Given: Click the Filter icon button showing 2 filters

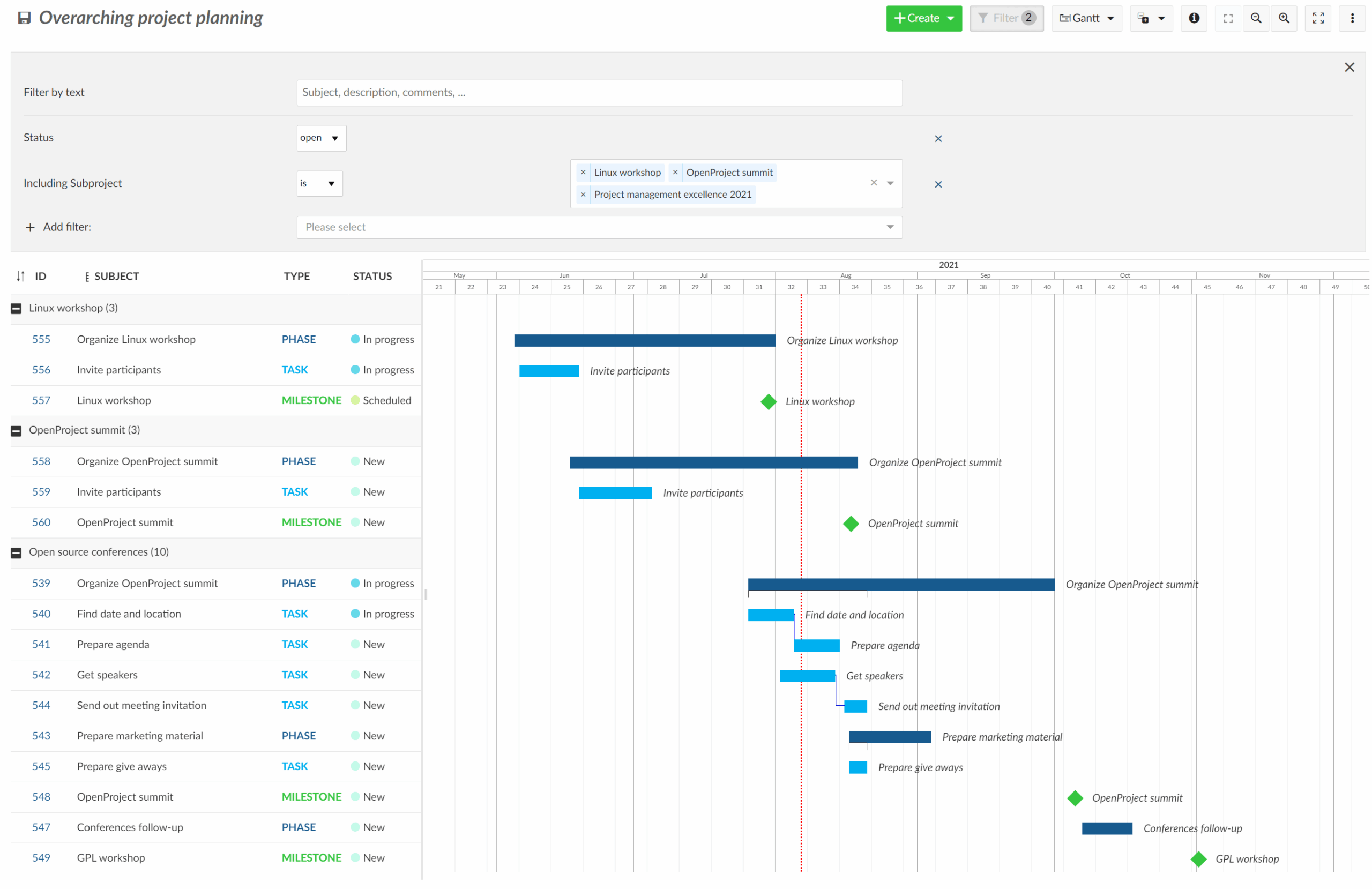Looking at the screenshot, I should coord(1006,18).
